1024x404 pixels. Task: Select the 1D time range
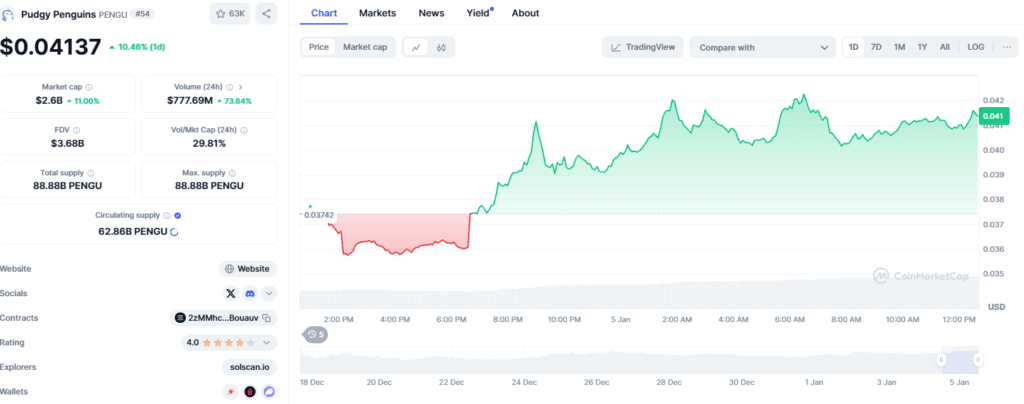point(854,47)
